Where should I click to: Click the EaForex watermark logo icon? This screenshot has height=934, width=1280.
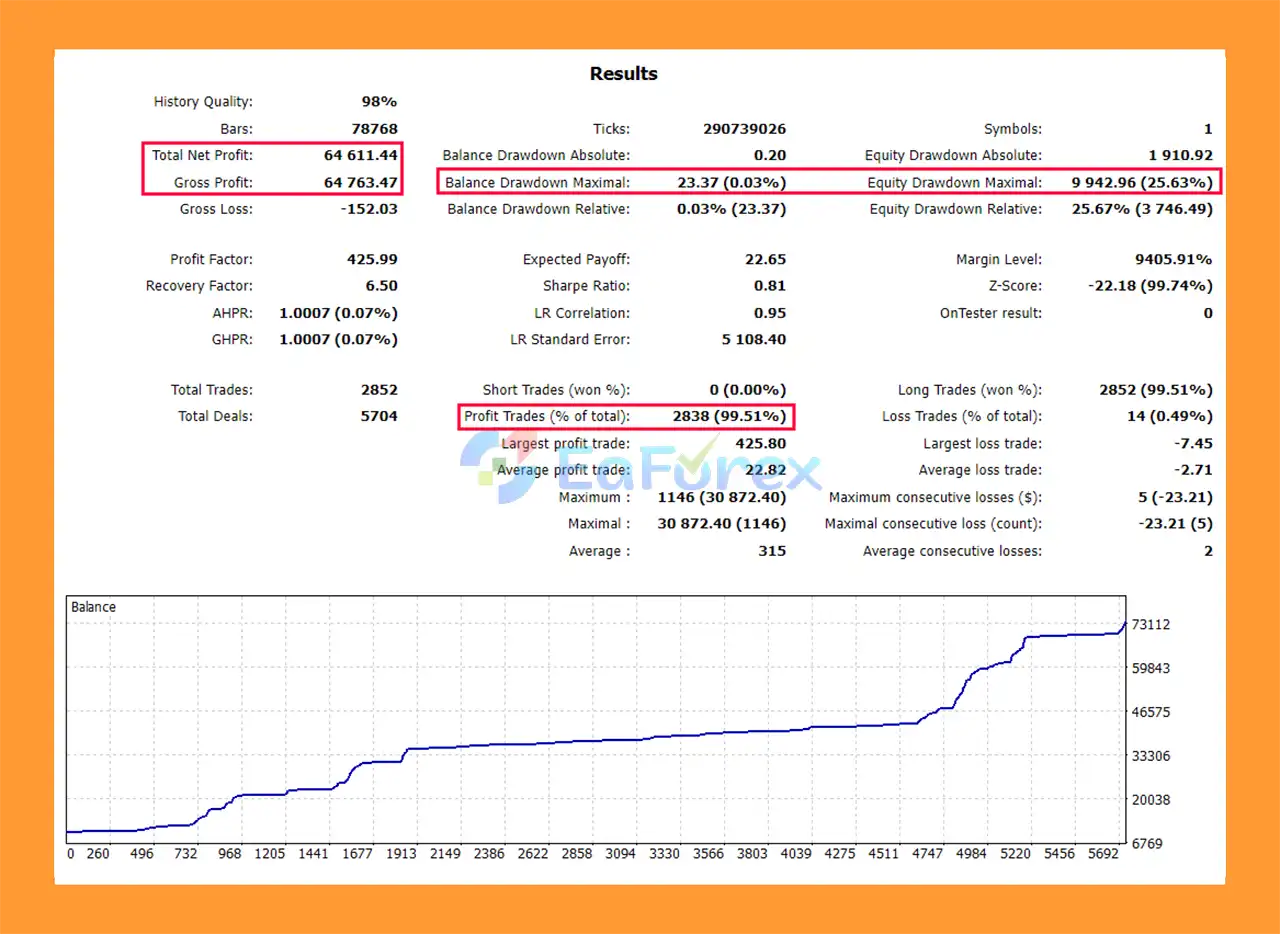coord(497,465)
